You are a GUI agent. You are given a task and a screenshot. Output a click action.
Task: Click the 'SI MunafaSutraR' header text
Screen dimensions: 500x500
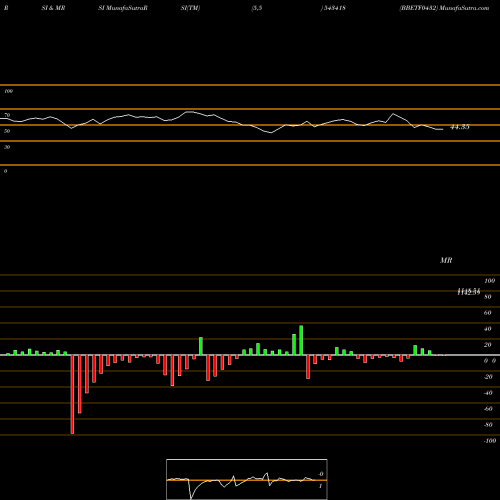click(123, 8)
